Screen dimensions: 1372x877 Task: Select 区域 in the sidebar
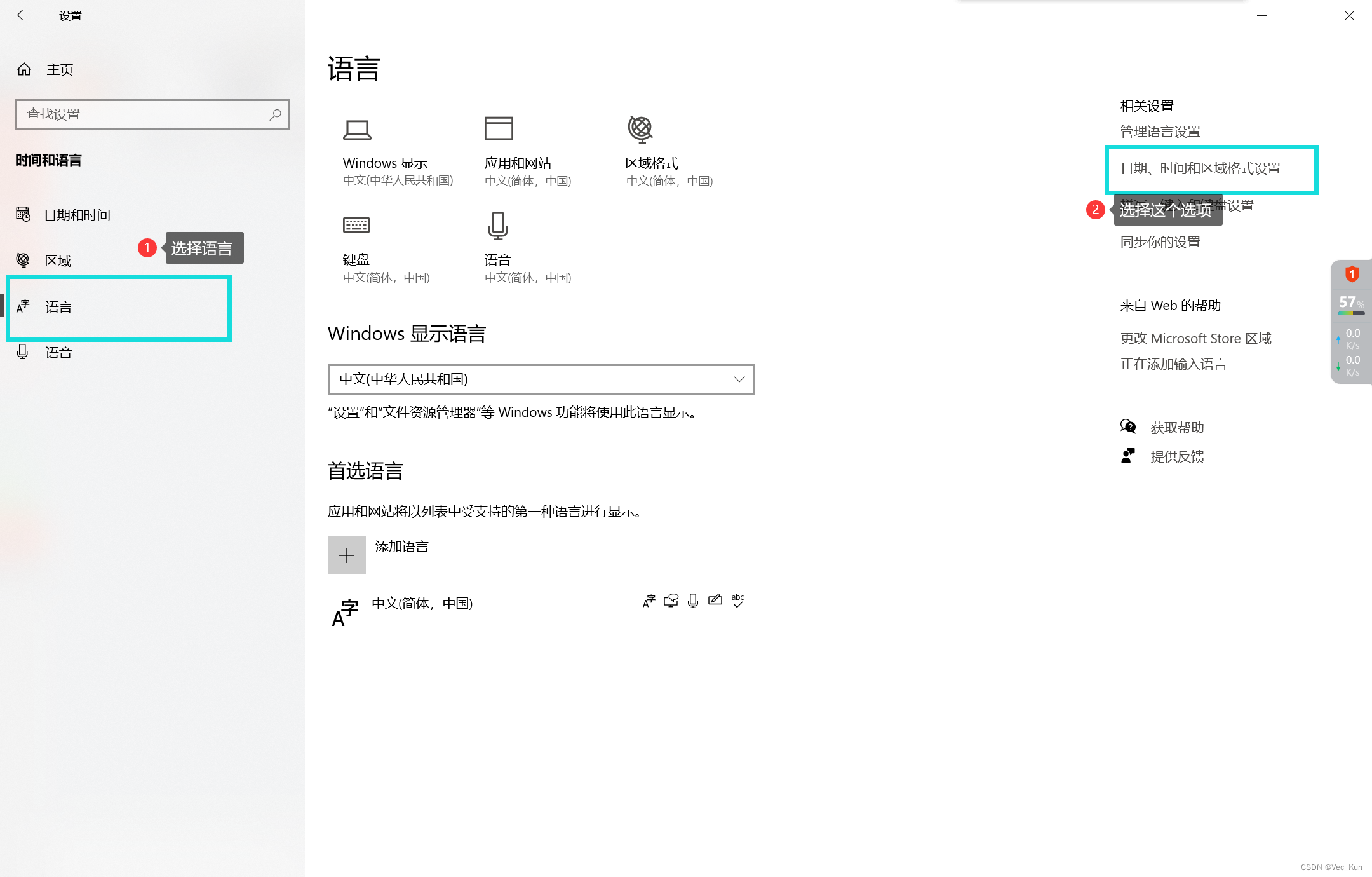(x=58, y=261)
